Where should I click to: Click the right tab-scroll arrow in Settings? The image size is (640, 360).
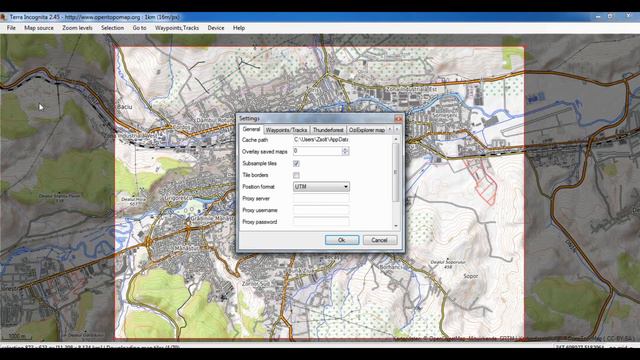397,129
